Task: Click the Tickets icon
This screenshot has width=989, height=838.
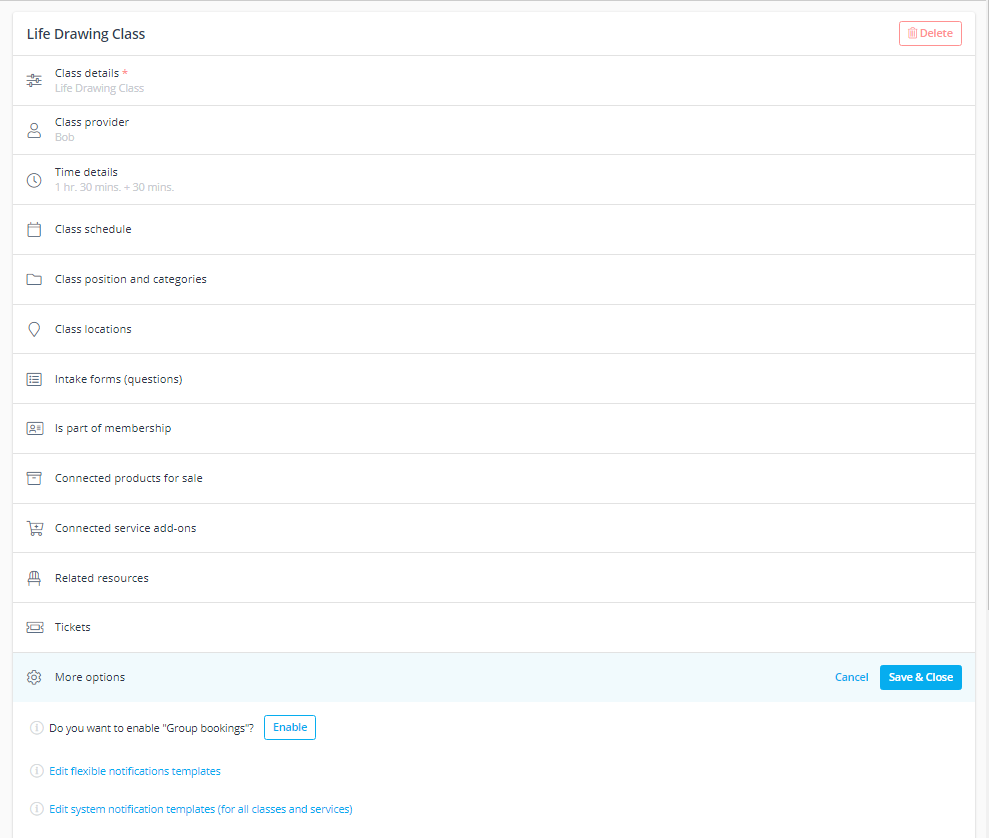Action: (x=34, y=627)
